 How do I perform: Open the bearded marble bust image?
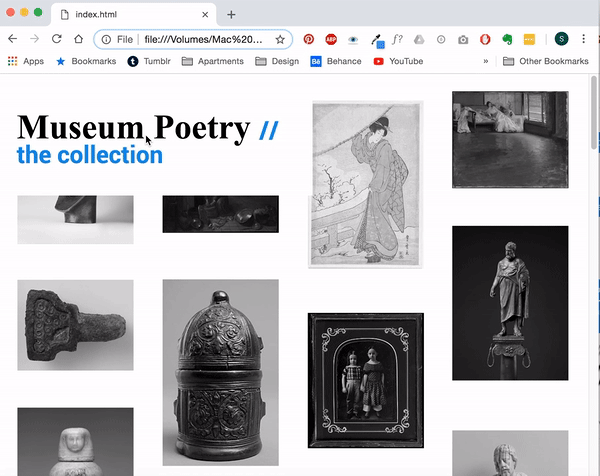tap(510, 453)
